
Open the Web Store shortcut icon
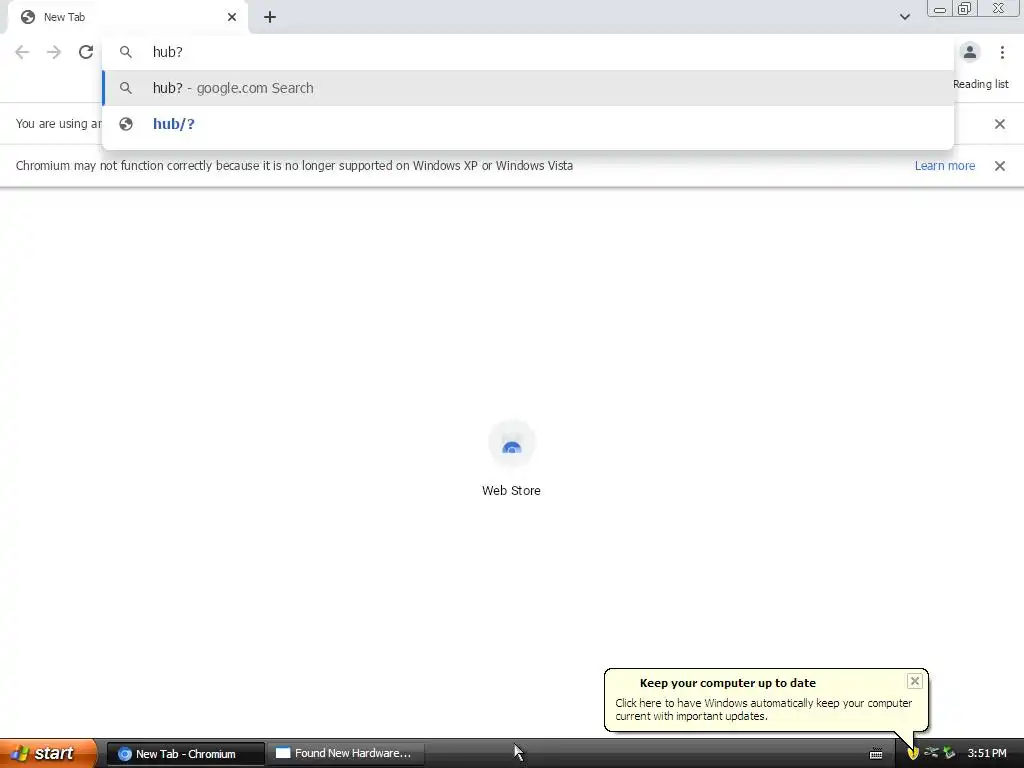(512, 444)
